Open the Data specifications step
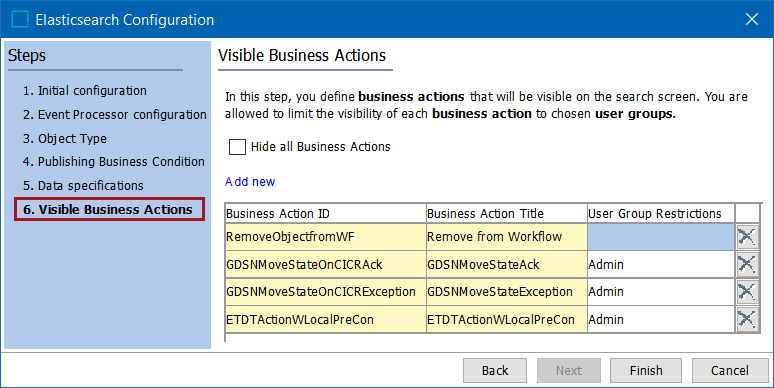Screen dimensions: 774x388 (83, 186)
